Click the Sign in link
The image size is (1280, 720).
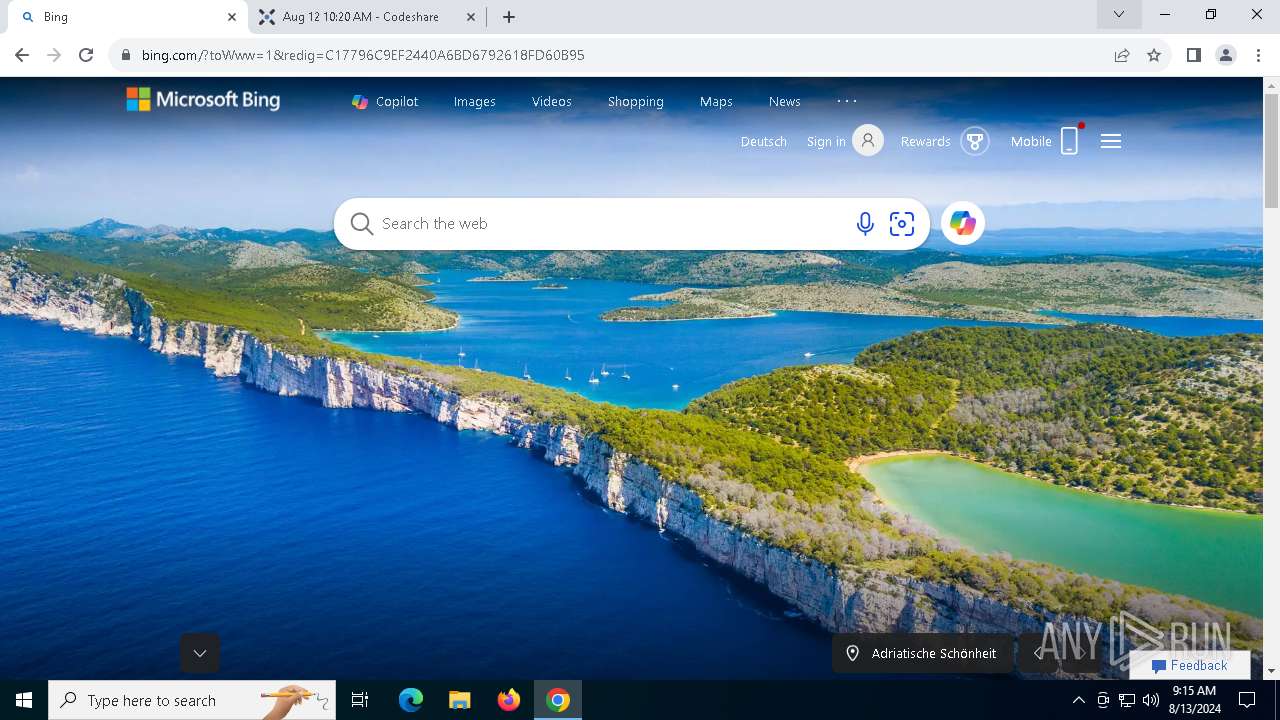click(x=826, y=141)
